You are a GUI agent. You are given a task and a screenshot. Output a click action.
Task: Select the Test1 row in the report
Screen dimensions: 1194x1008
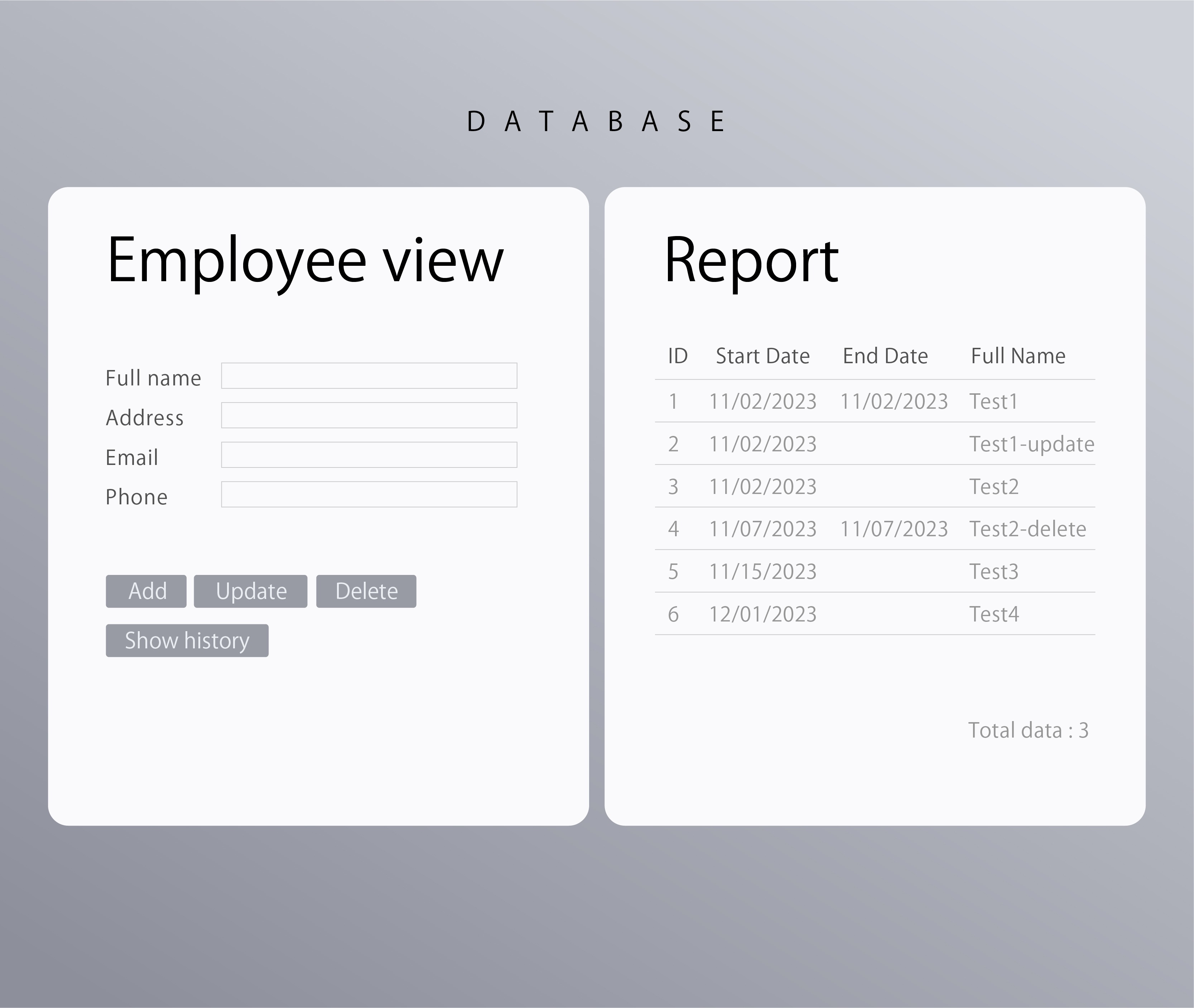[x=875, y=402]
